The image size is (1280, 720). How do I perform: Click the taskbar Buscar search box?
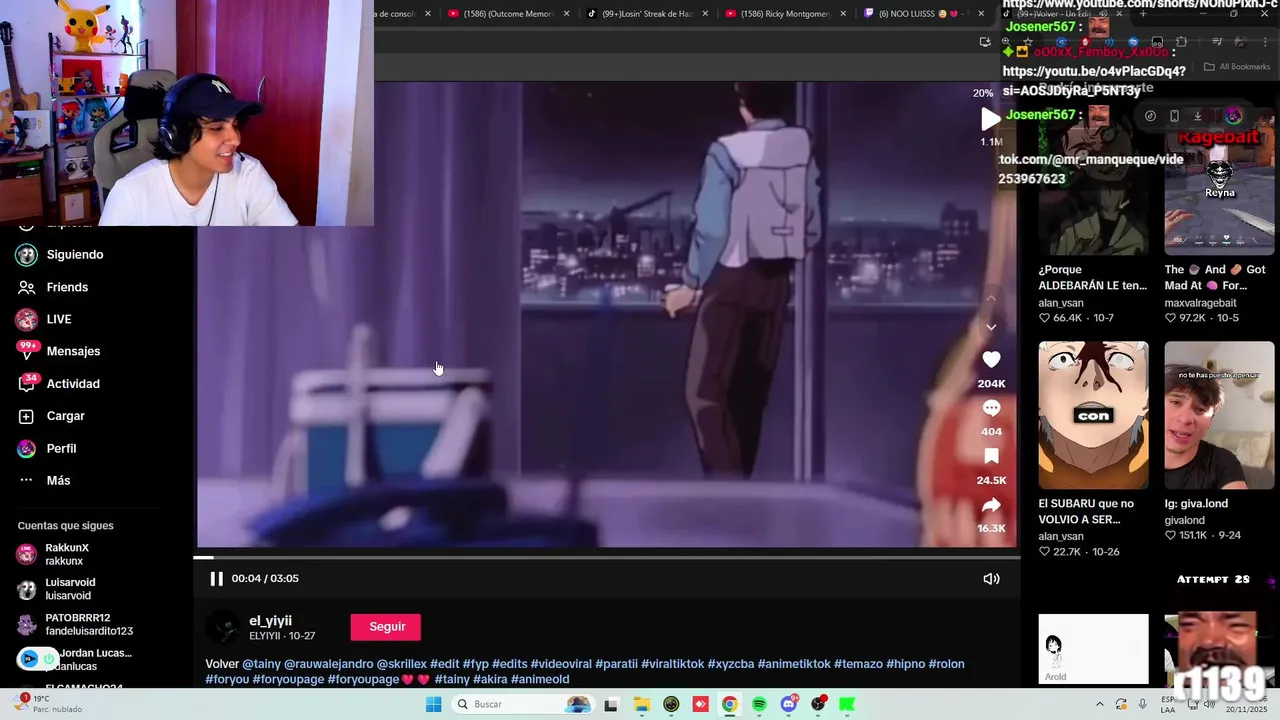tap(524, 704)
